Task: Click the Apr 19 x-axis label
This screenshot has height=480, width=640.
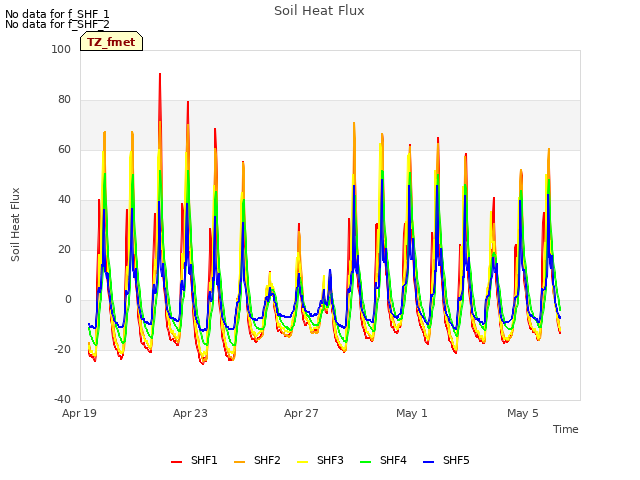Action: pos(79,413)
